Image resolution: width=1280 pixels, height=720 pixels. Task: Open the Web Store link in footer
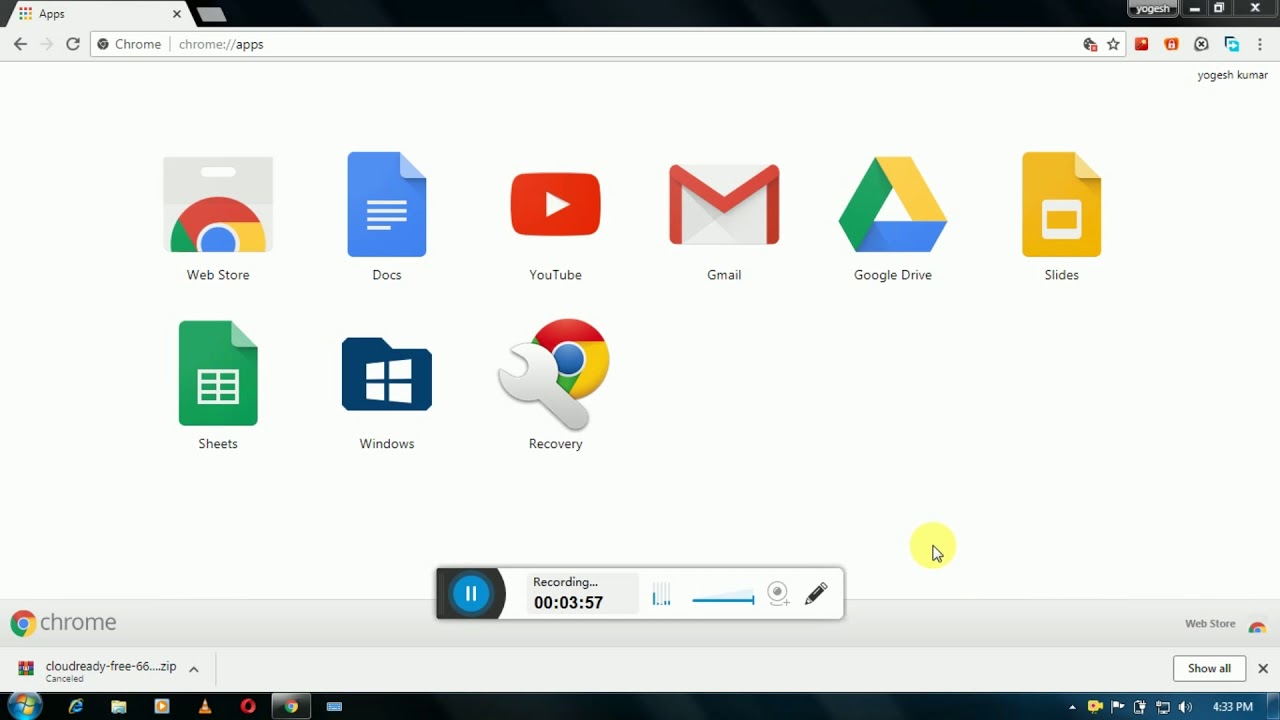click(1225, 623)
